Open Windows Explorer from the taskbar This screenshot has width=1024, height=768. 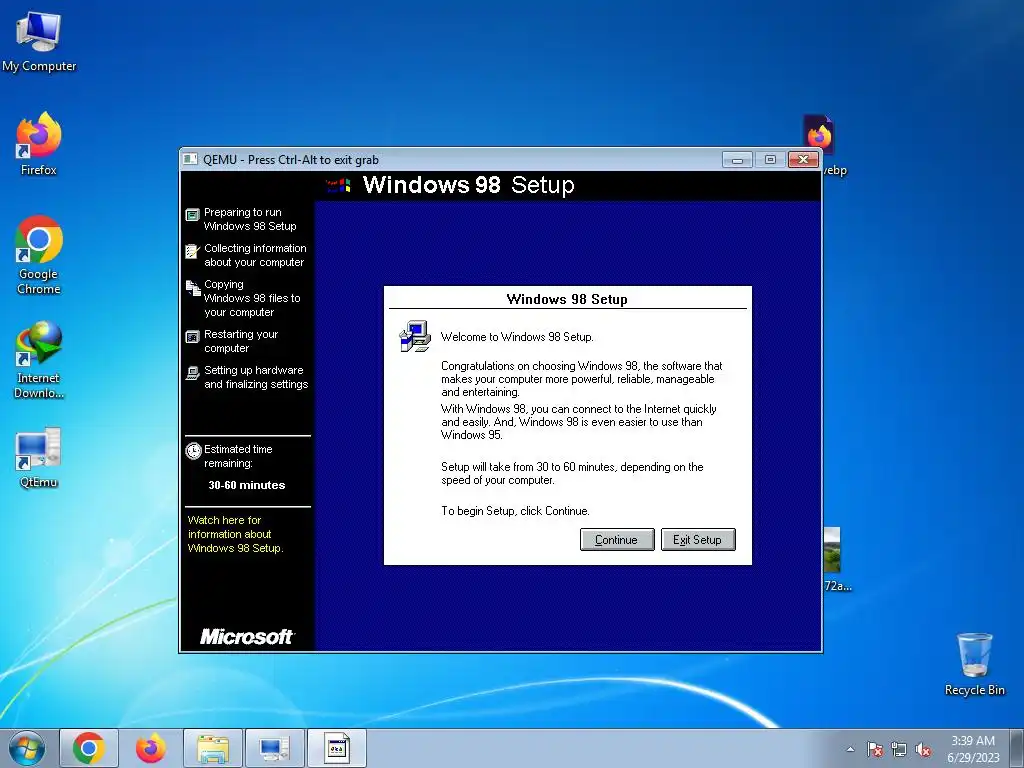(x=213, y=748)
